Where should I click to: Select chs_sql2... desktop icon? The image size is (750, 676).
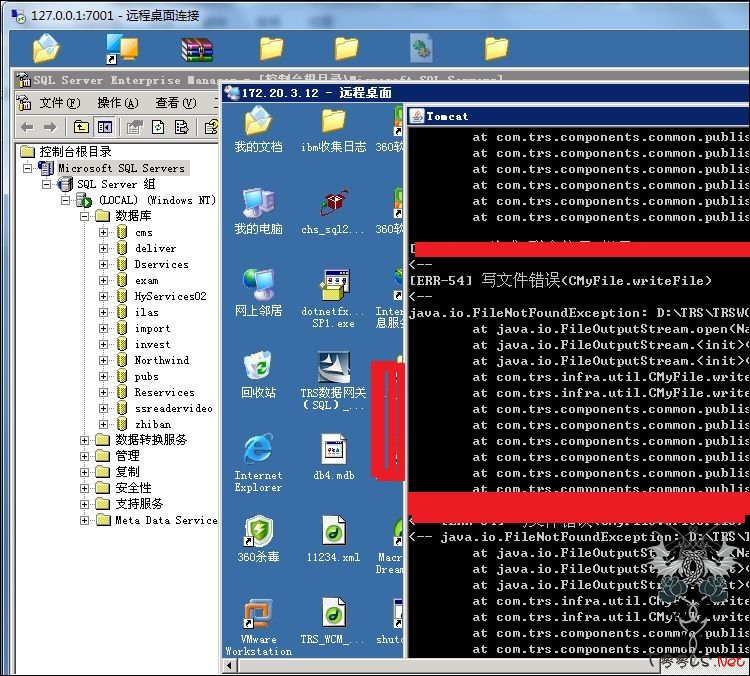(x=333, y=211)
